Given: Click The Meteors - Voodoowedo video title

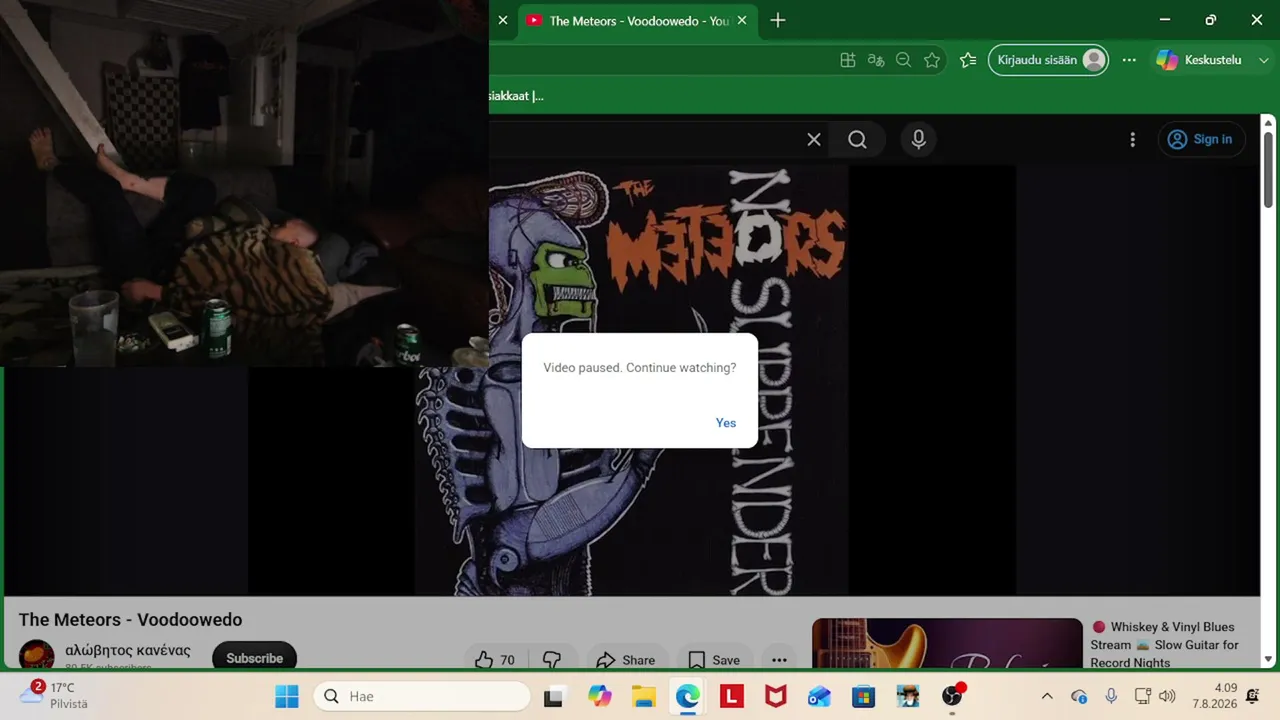Looking at the screenshot, I should click(x=130, y=620).
